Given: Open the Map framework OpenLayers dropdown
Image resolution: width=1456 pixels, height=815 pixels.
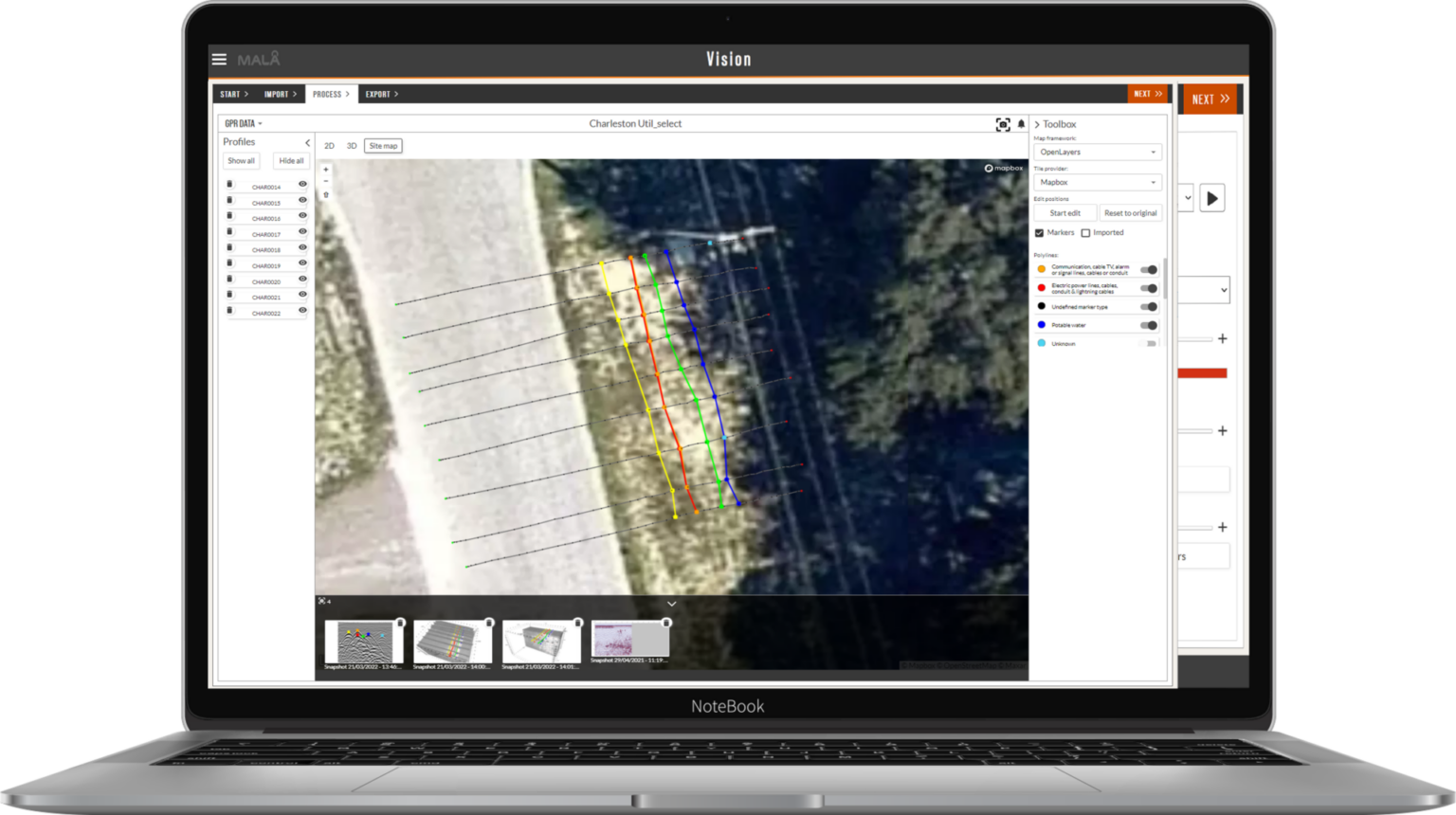Looking at the screenshot, I should (1097, 152).
